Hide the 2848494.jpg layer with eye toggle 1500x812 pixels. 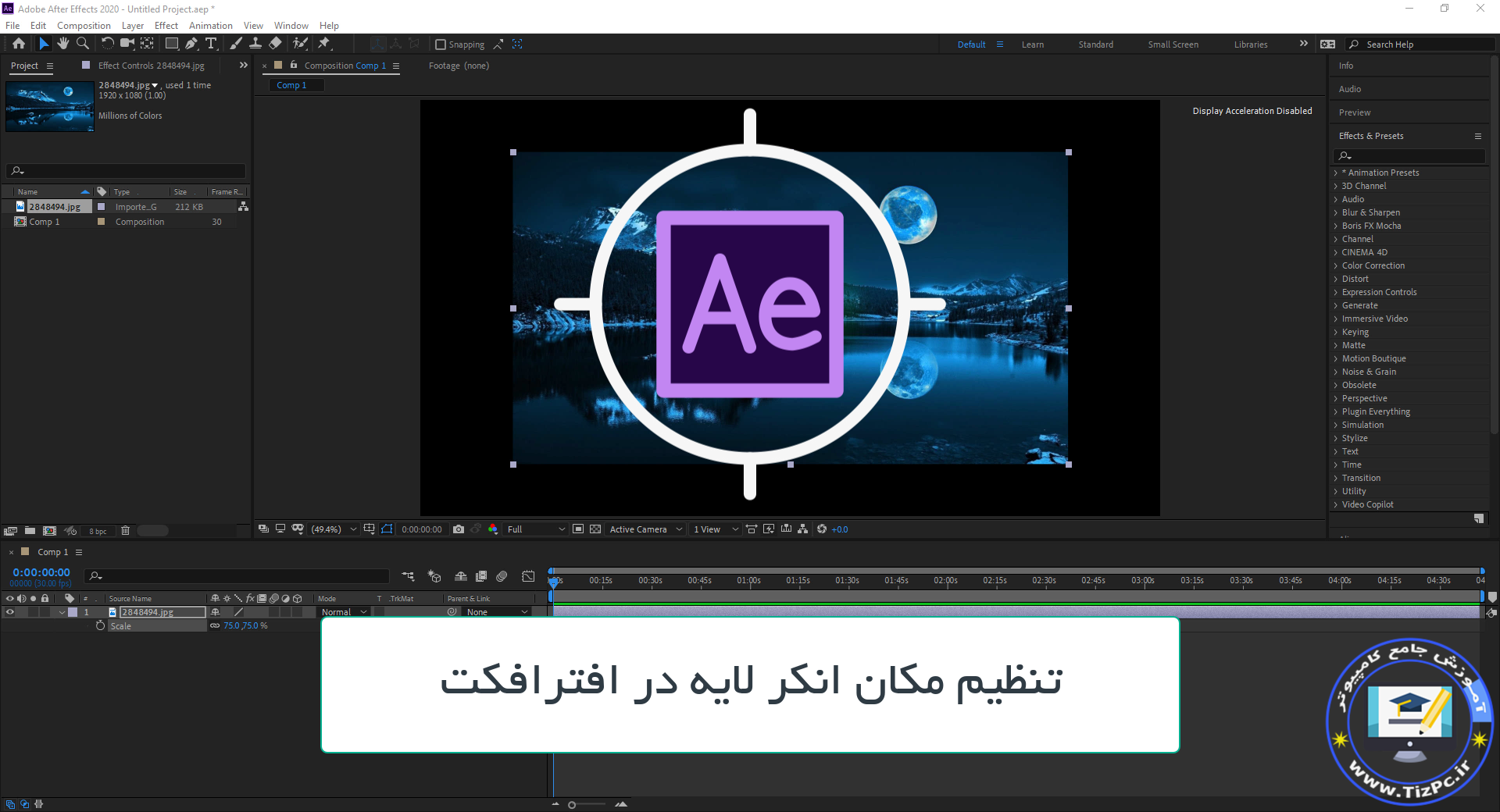(x=9, y=612)
